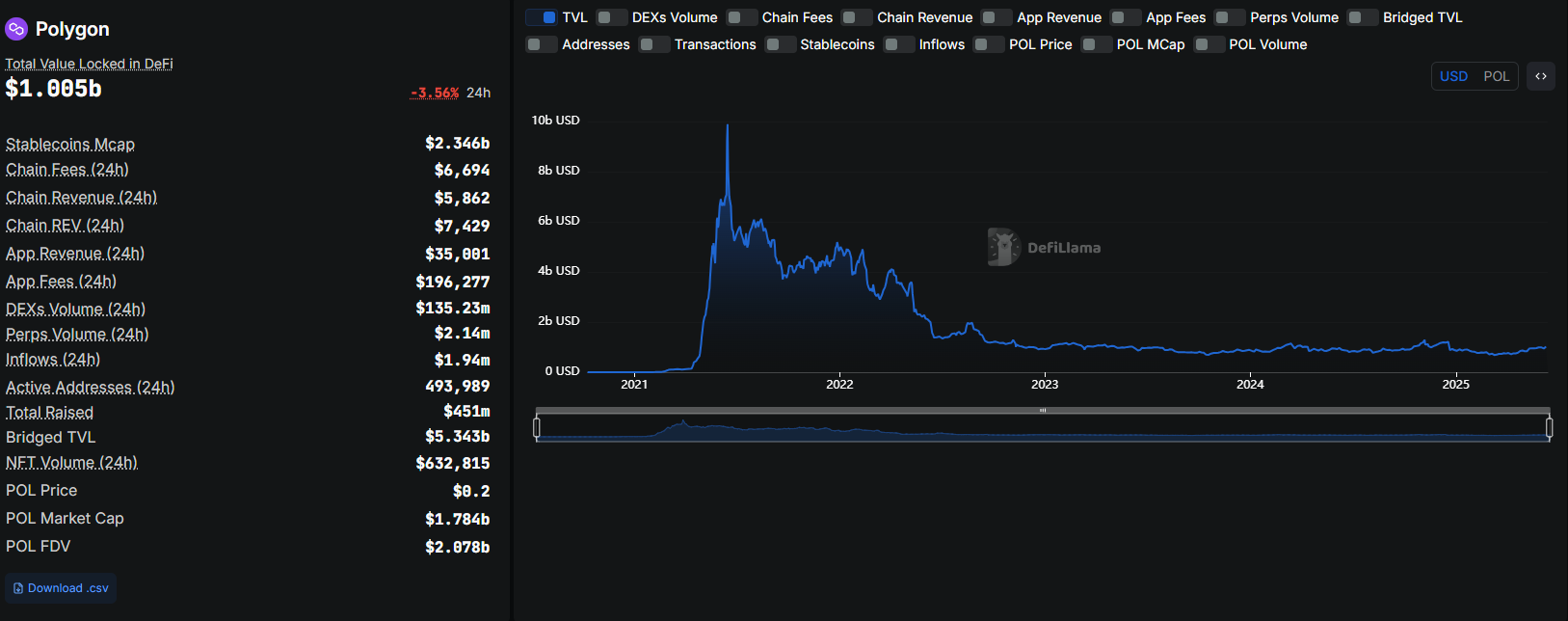Screen dimensions: 1568x621
Task: Click the right handle of range slider
Action: (x=1549, y=427)
